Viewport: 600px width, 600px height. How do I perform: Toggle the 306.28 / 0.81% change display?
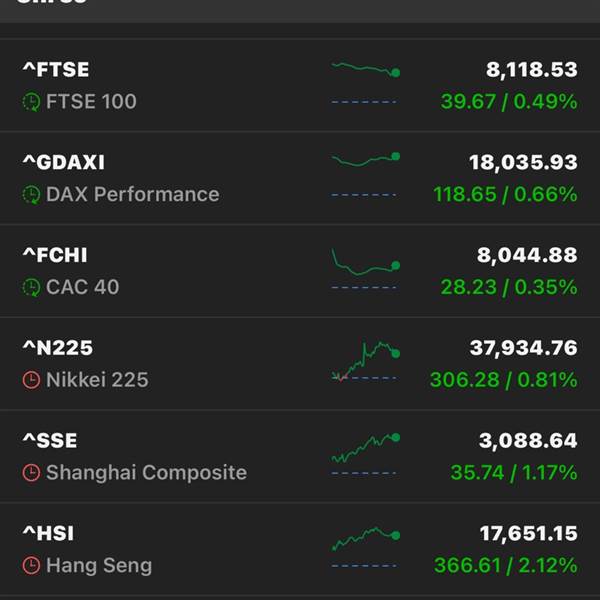tap(504, 380)
